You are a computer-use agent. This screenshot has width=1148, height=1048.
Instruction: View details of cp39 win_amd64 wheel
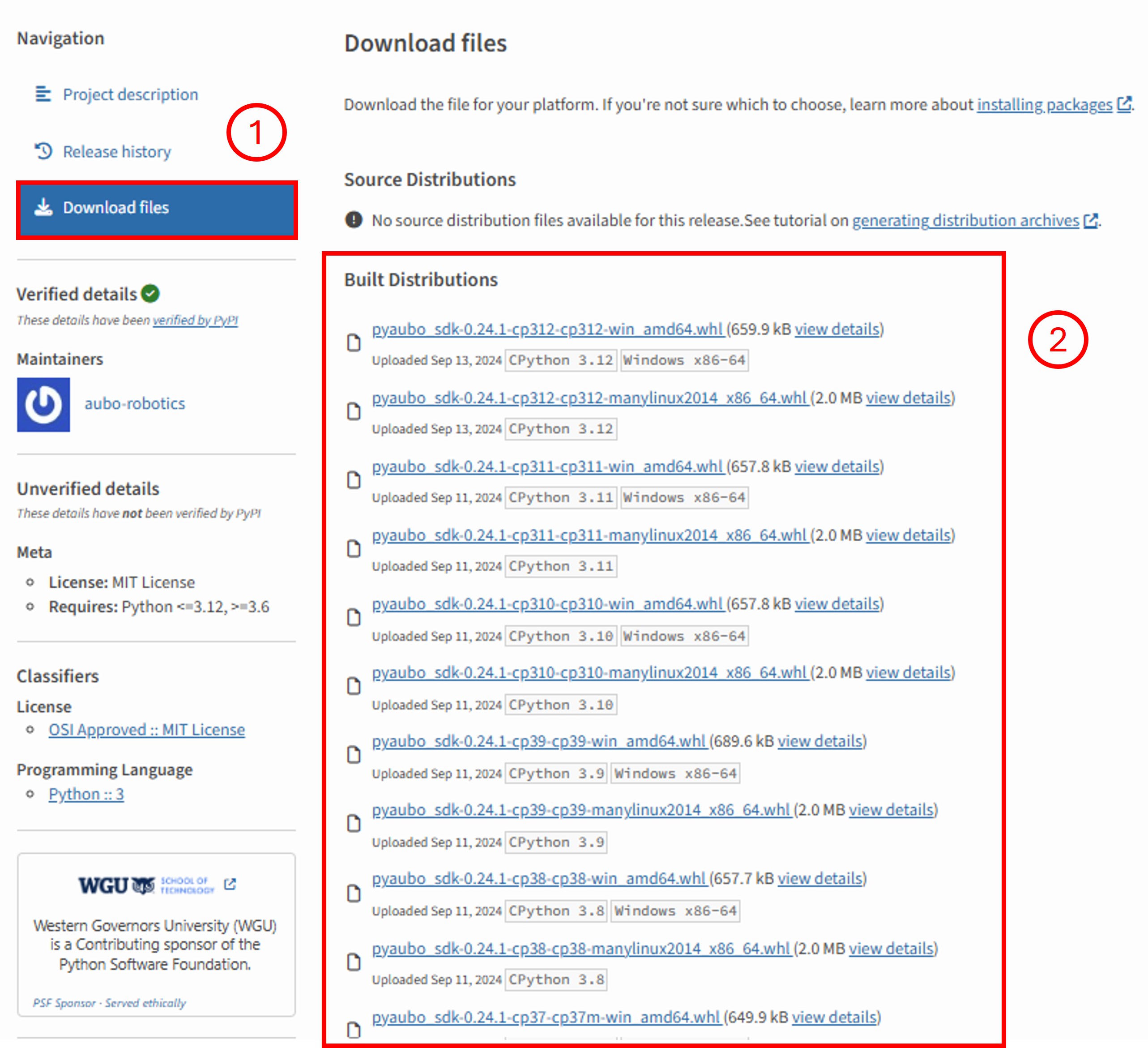point(820,742)
